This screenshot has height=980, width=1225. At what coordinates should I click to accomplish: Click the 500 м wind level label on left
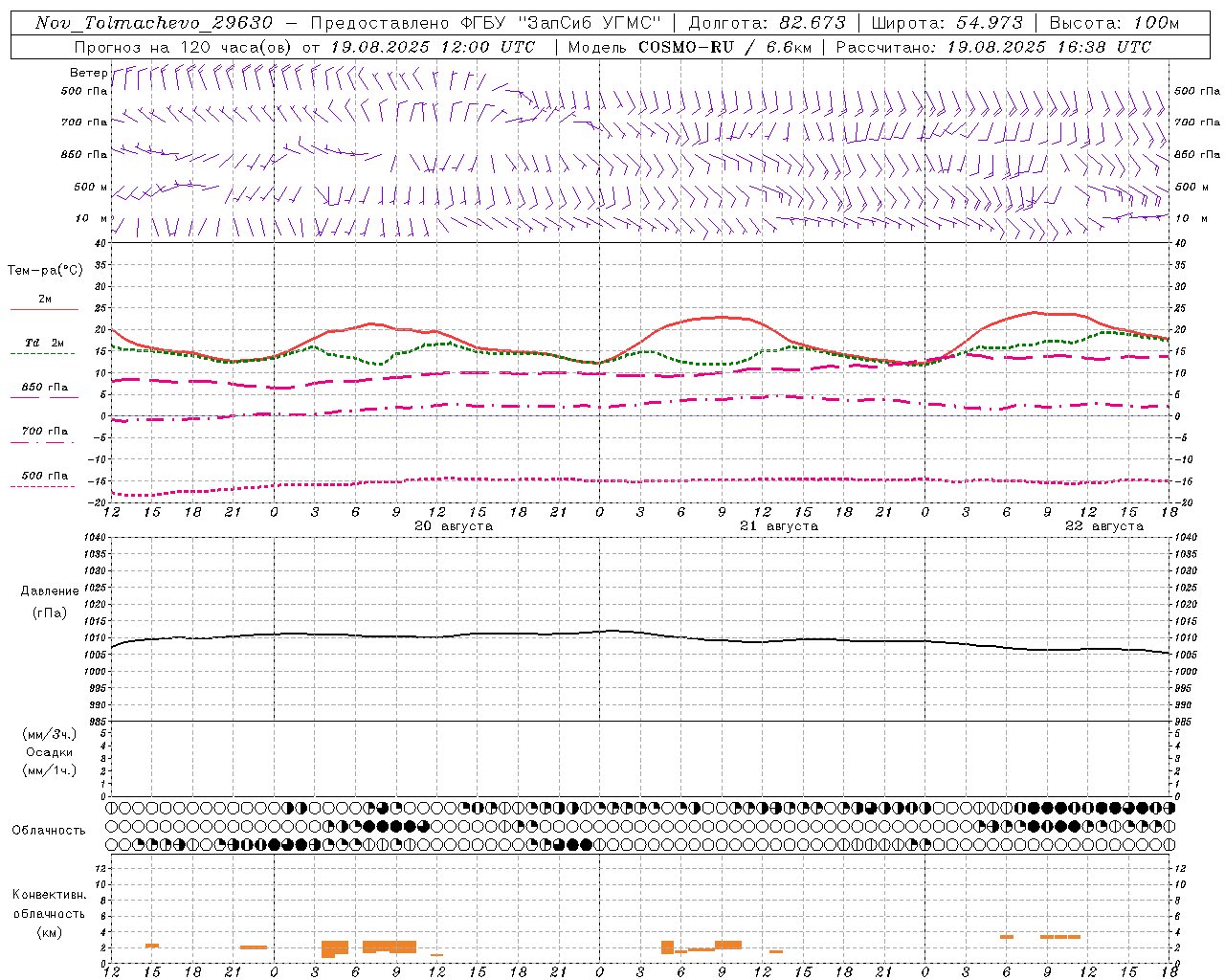91,187
